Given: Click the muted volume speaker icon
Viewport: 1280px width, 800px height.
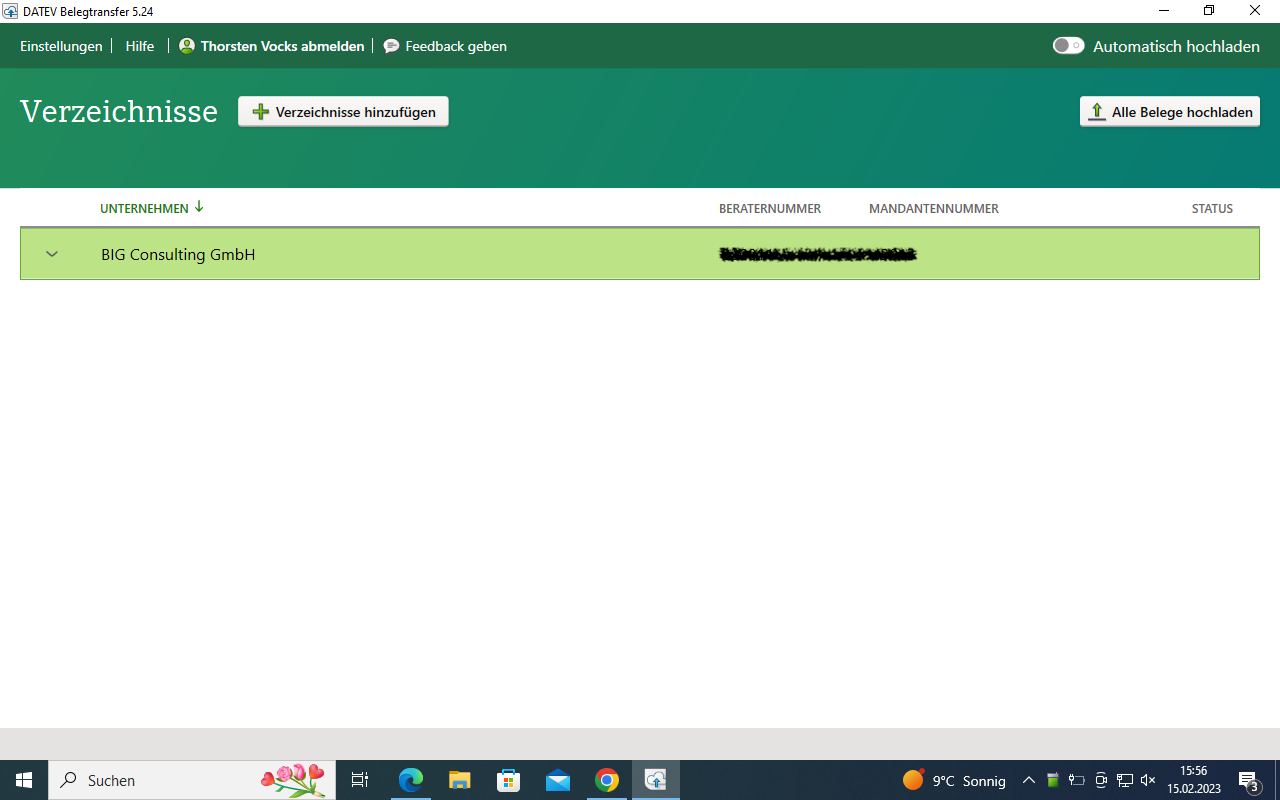Looking at the screenshot, I should 1148,780.
